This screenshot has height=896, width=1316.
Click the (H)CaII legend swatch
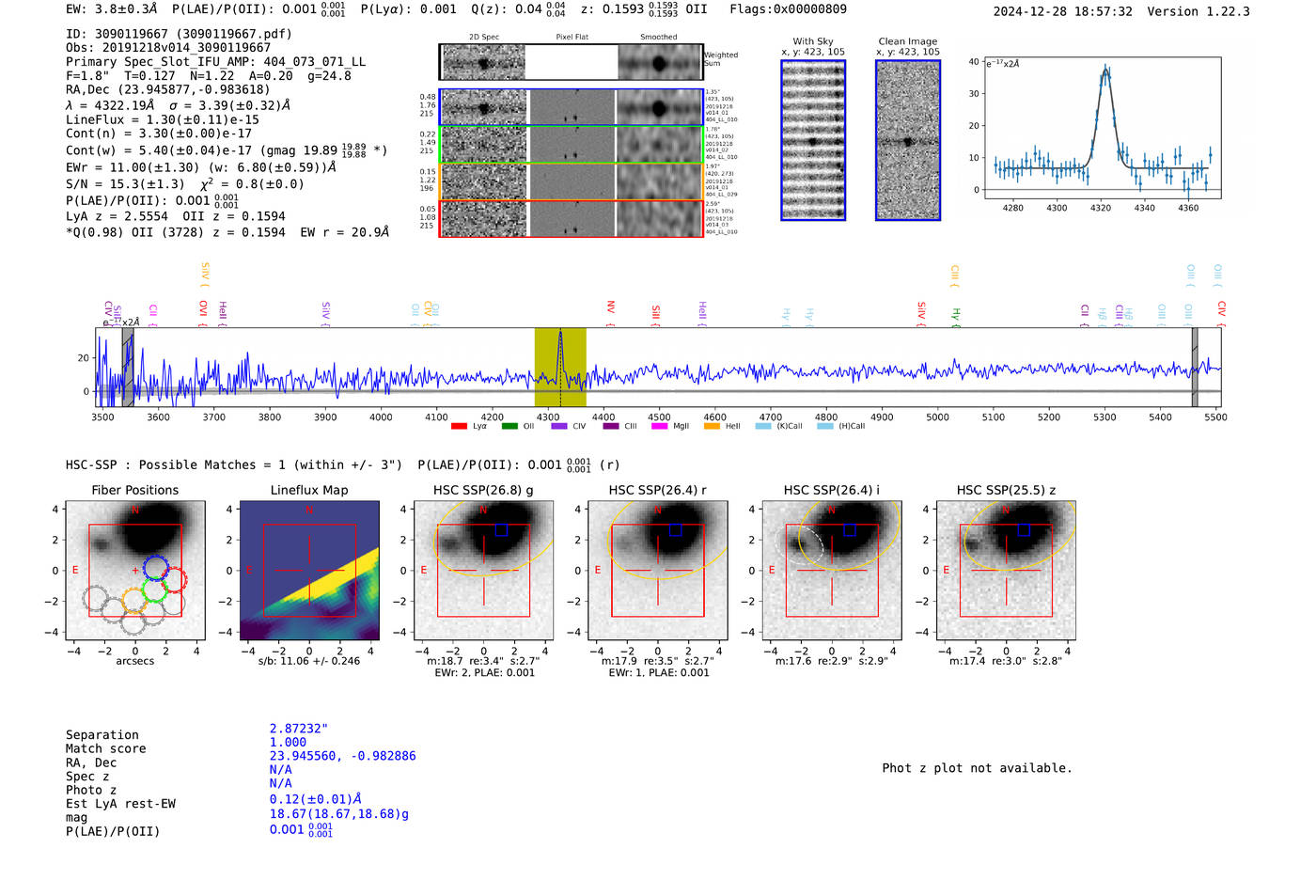point(825,426)
